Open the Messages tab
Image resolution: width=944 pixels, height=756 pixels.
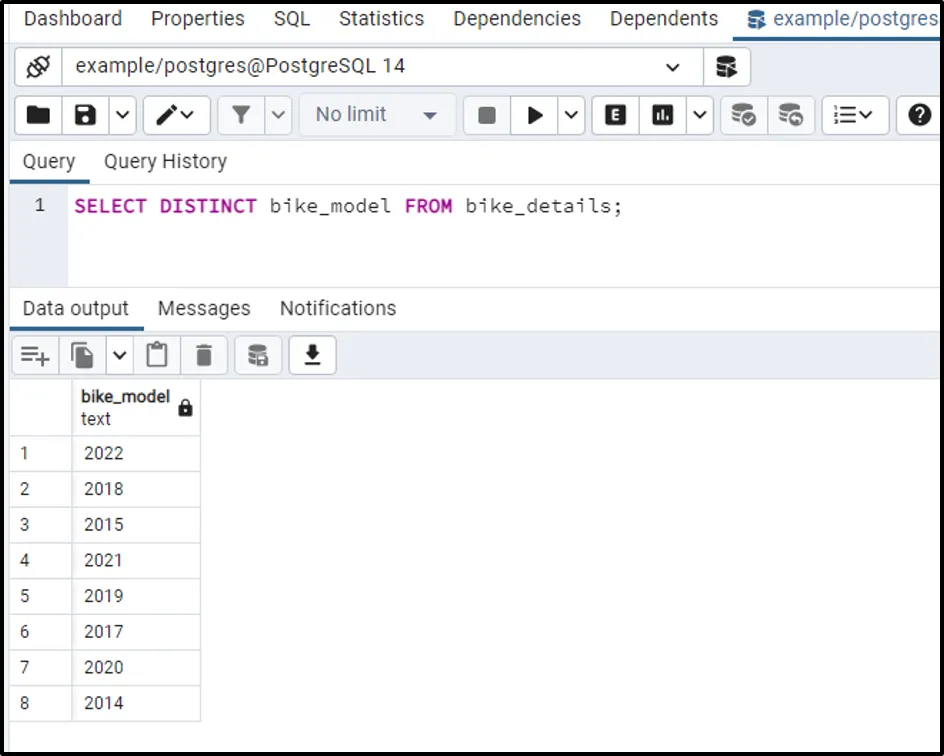[x=204, y=308]
